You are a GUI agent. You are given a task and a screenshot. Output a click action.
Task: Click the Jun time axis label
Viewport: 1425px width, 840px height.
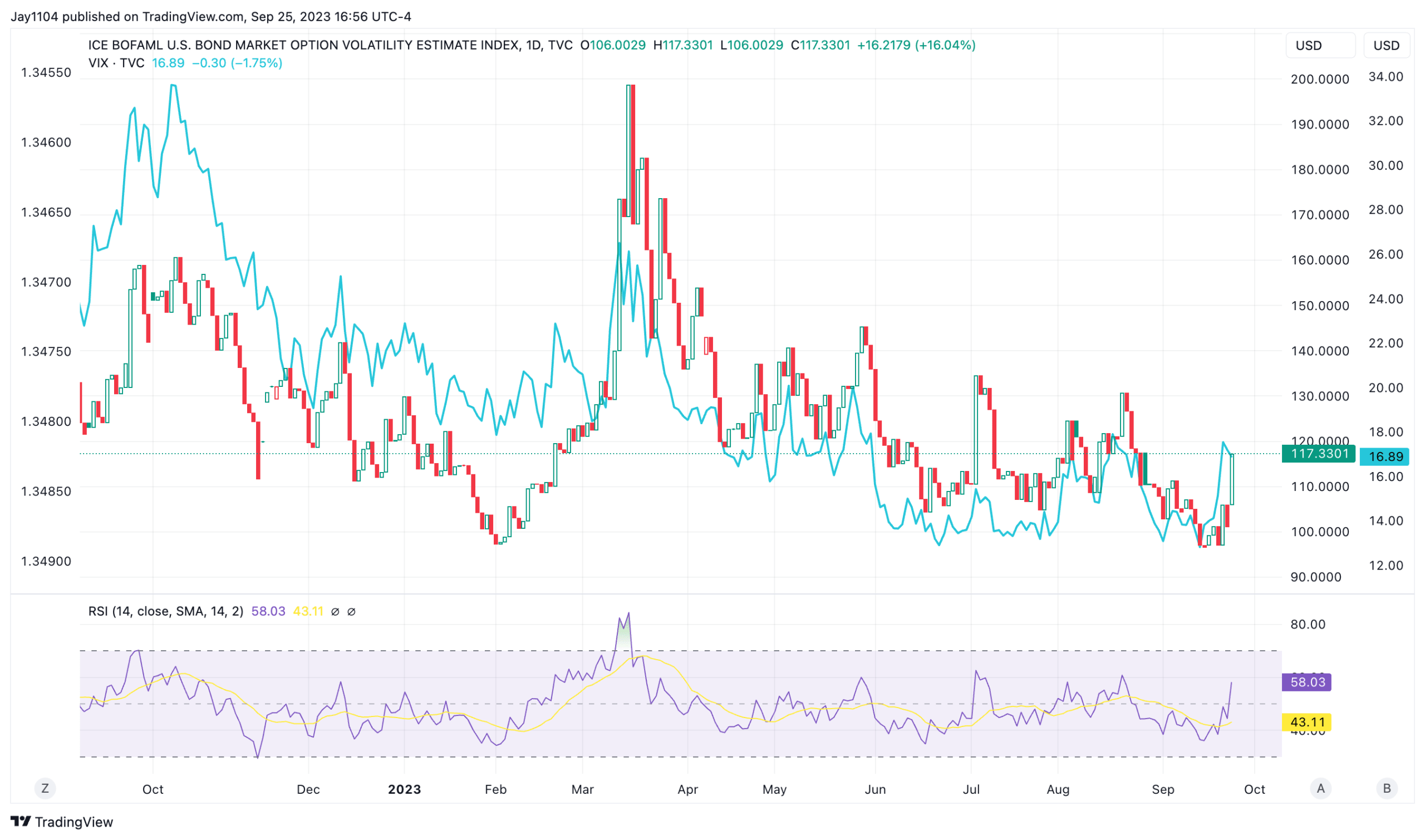tap(875, 789)
